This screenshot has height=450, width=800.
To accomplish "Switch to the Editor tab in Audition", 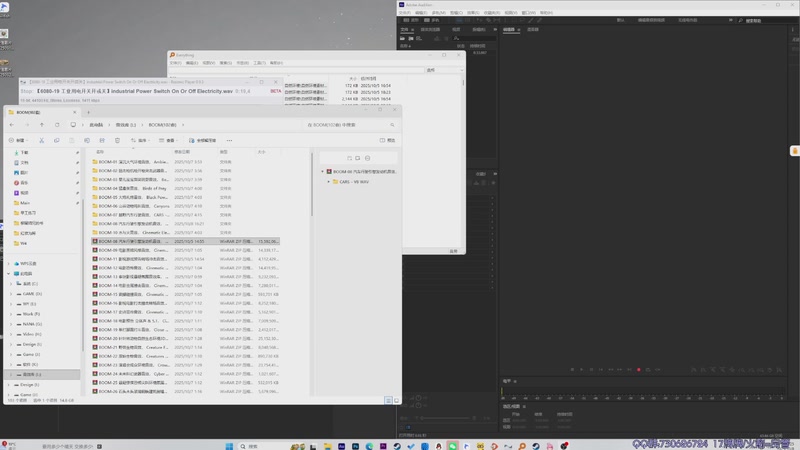I will pos(509,29).
